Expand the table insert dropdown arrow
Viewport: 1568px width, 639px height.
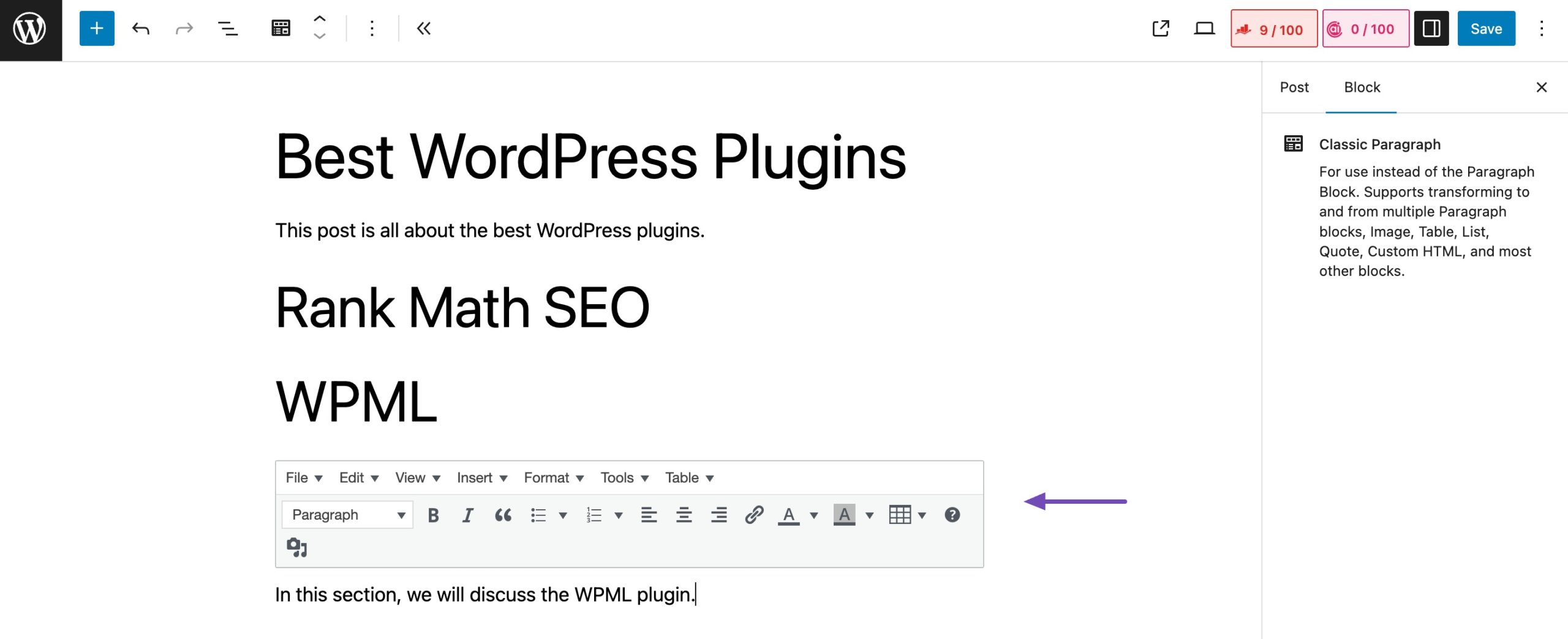coord(922,515)
